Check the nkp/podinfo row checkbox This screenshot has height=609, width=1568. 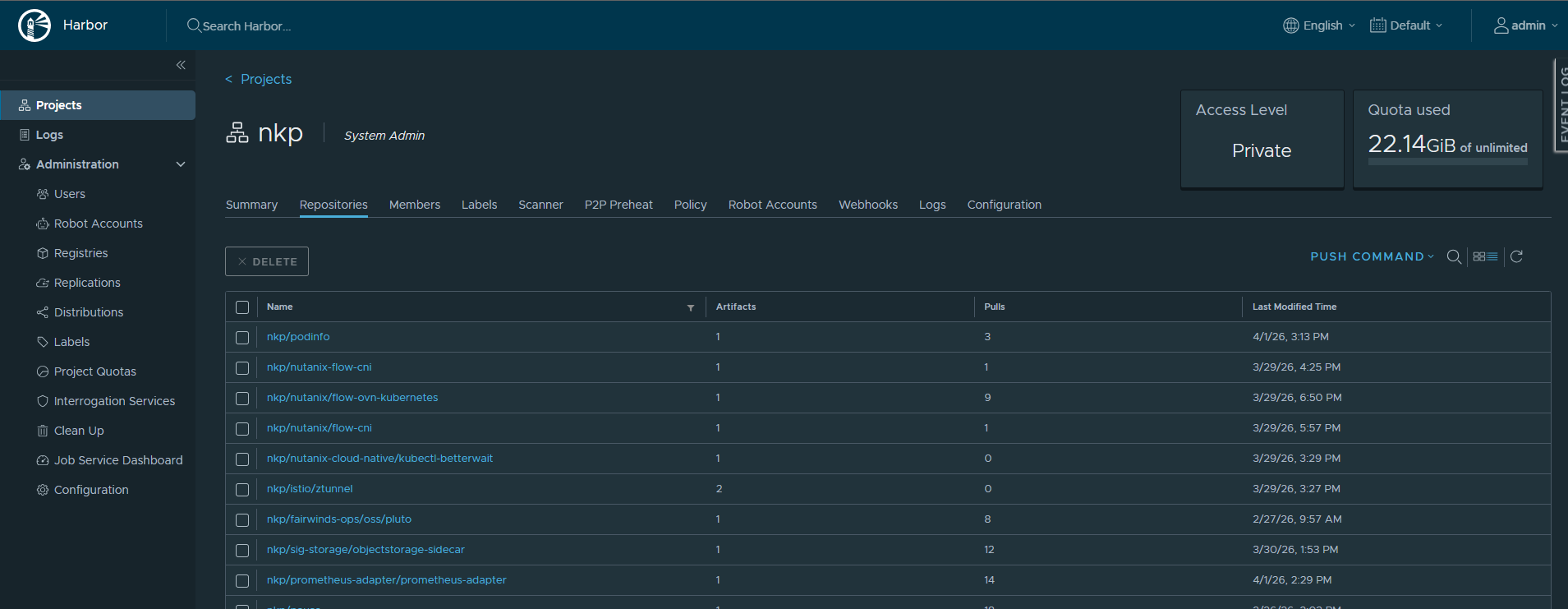[x=242, y=338]
